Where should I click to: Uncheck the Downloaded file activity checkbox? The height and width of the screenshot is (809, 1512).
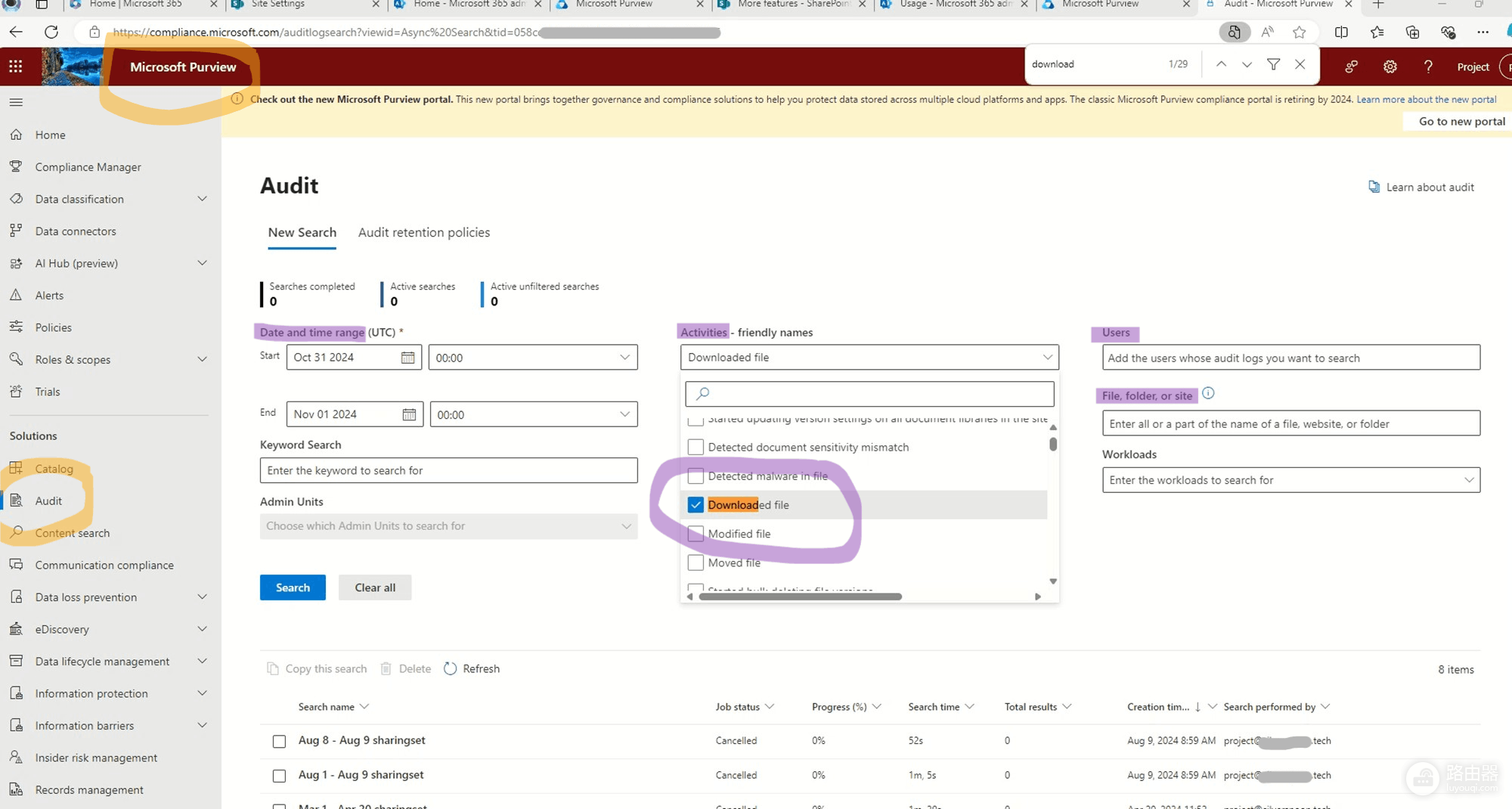(x=696, y=505)
